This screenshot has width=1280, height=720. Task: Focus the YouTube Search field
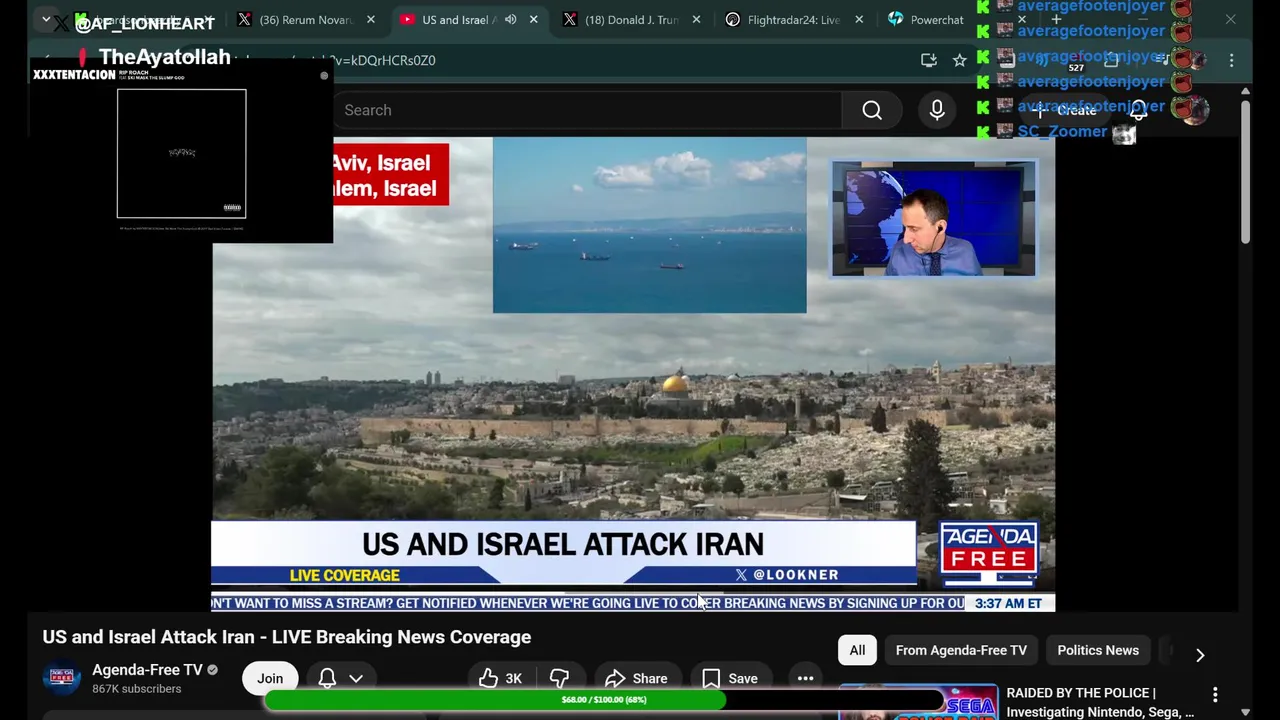pos(587,110)
